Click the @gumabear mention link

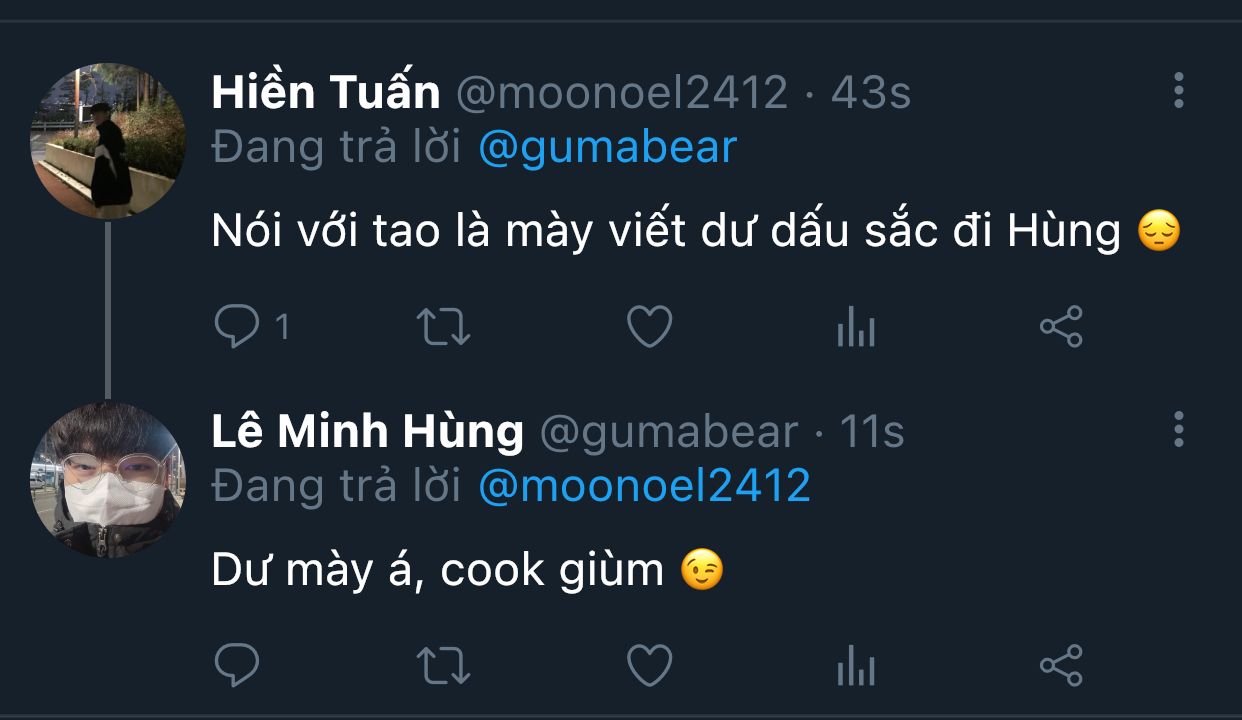[607, 148]
